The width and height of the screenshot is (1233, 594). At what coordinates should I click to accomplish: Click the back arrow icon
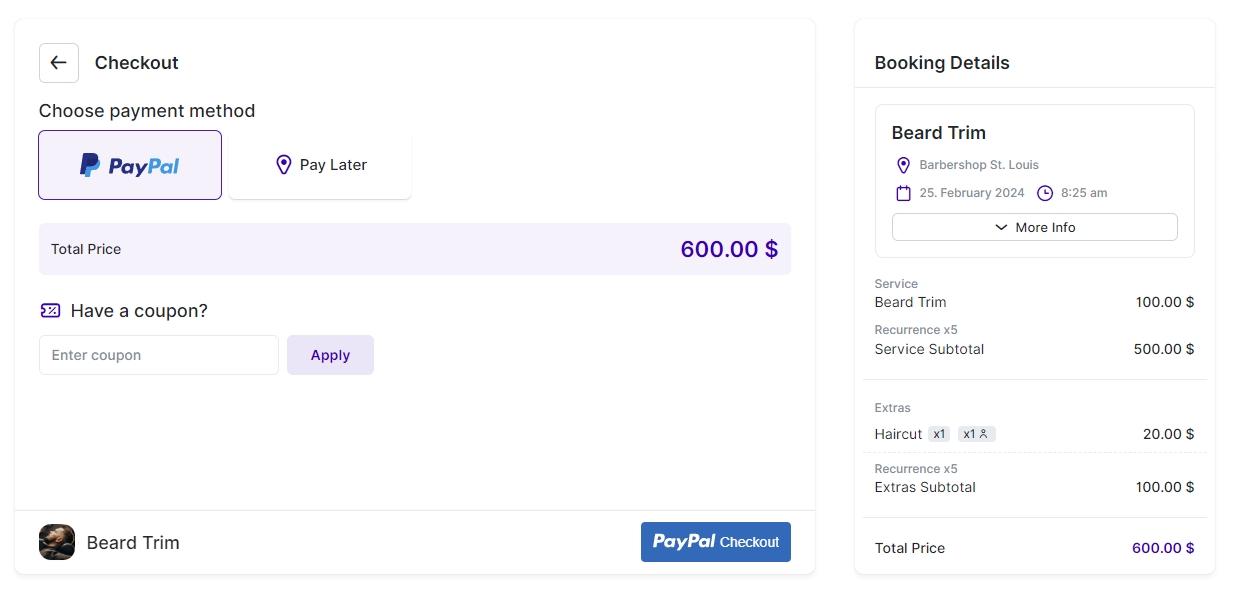tap(58, 63)
